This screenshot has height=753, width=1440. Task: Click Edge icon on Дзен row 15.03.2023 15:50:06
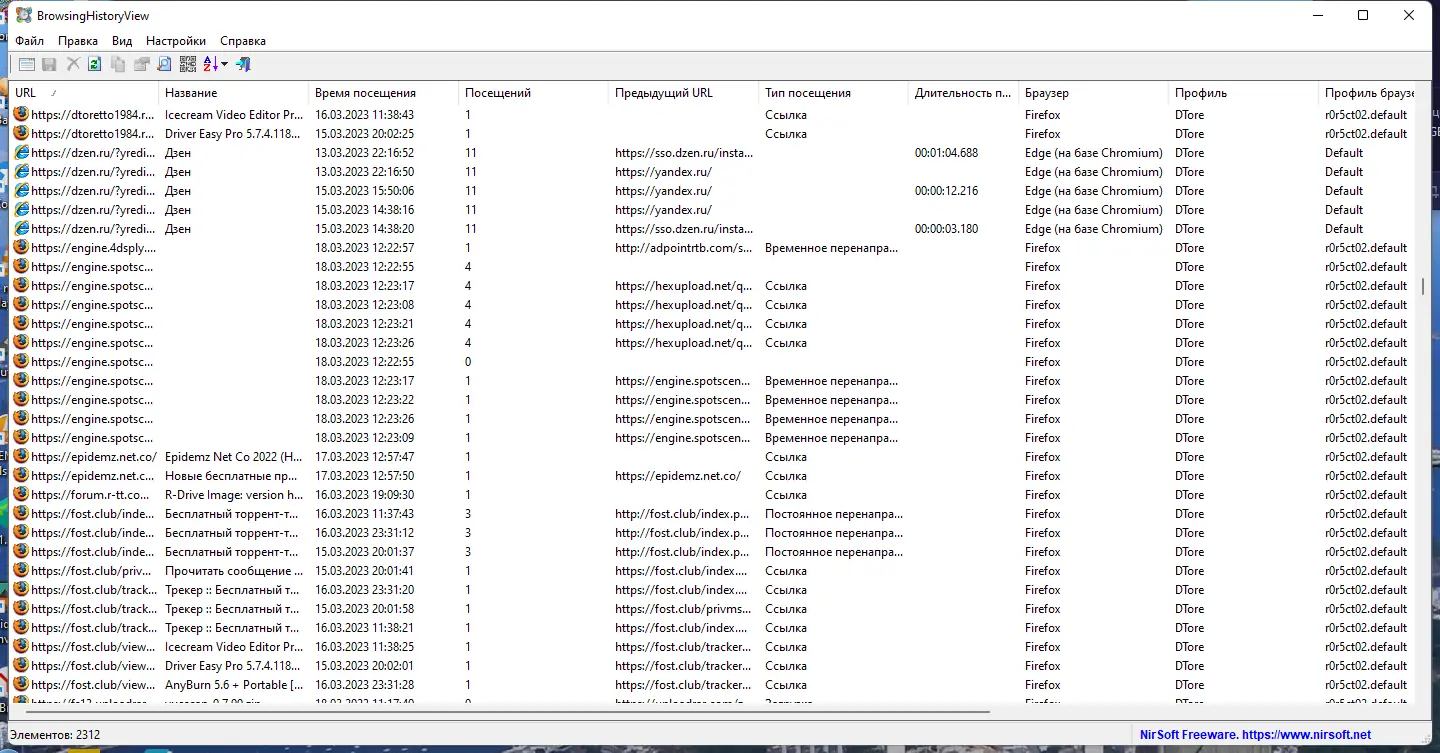[21, 191]
